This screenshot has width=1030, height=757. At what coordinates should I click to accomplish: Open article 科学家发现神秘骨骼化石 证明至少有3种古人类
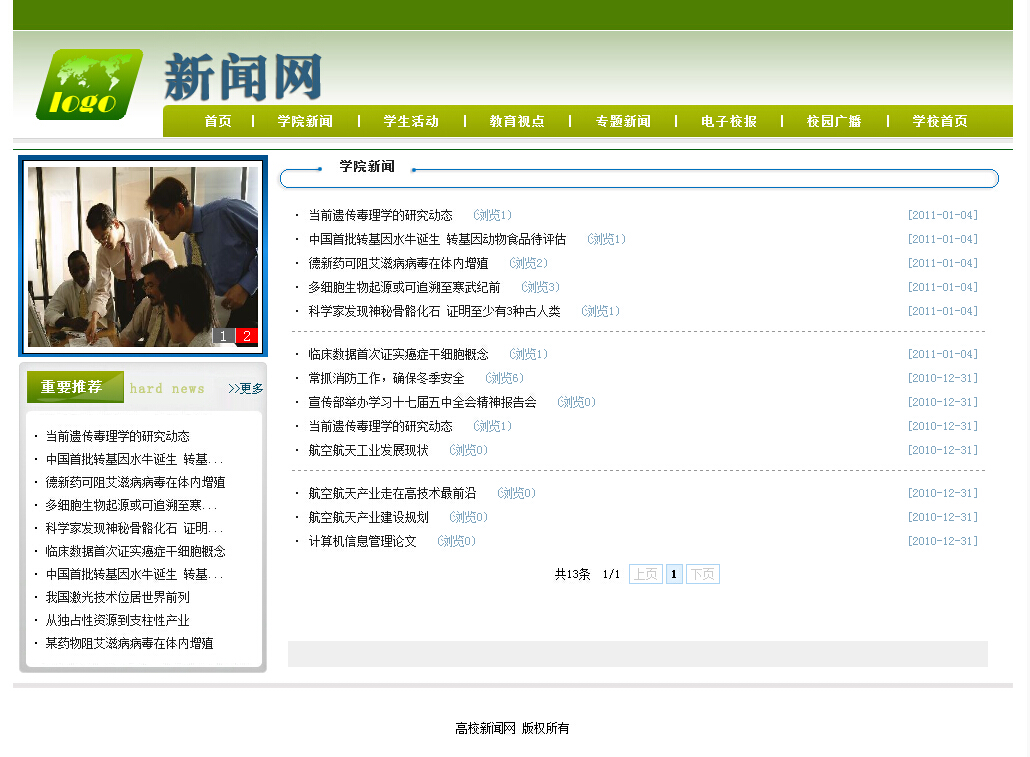click(x=434, y=311)
